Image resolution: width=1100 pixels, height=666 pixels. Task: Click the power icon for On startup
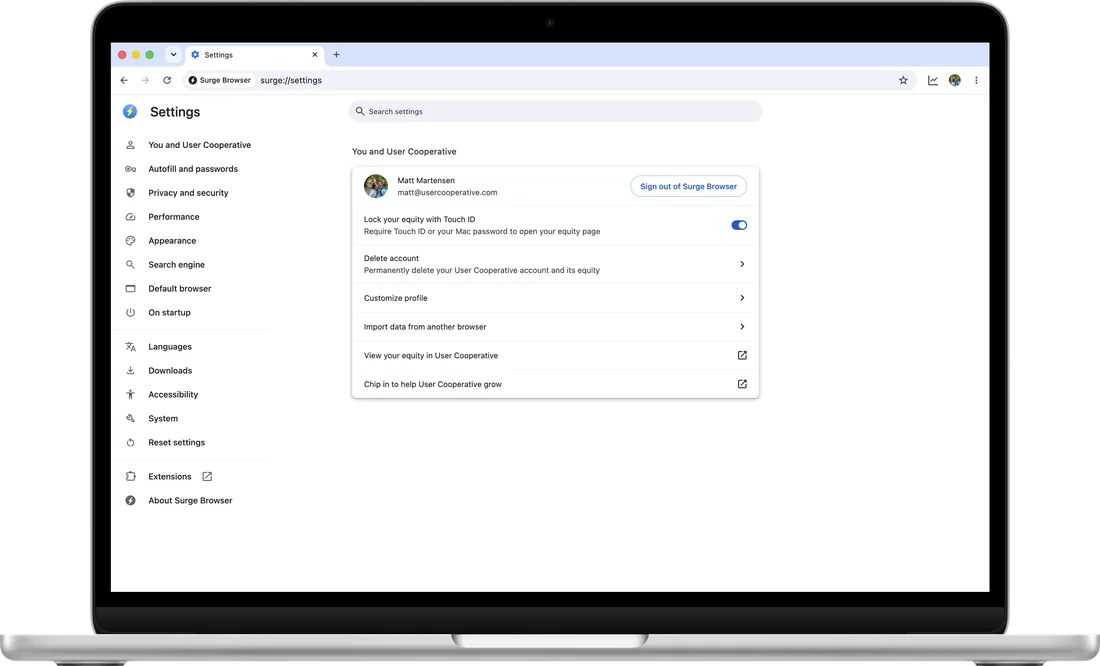[130, 312]
